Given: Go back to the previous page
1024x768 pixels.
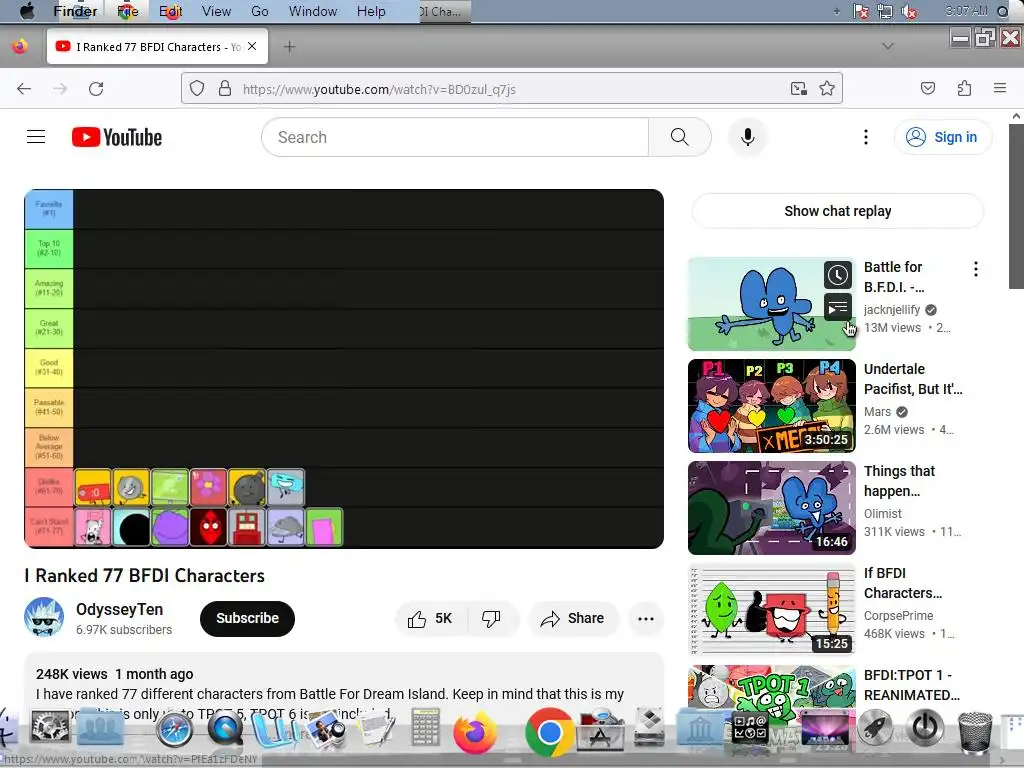Looking at the screenshot, I should pos(24,89).
